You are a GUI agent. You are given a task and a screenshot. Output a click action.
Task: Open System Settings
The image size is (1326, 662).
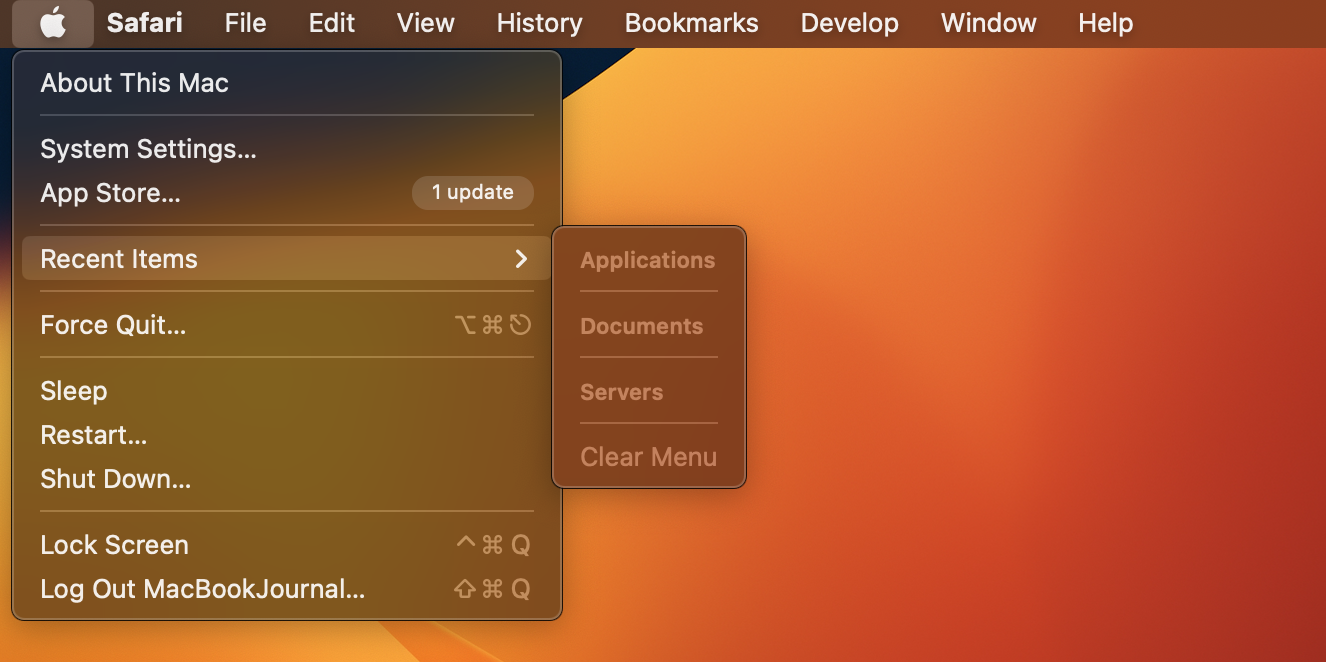tap(147, 149)
